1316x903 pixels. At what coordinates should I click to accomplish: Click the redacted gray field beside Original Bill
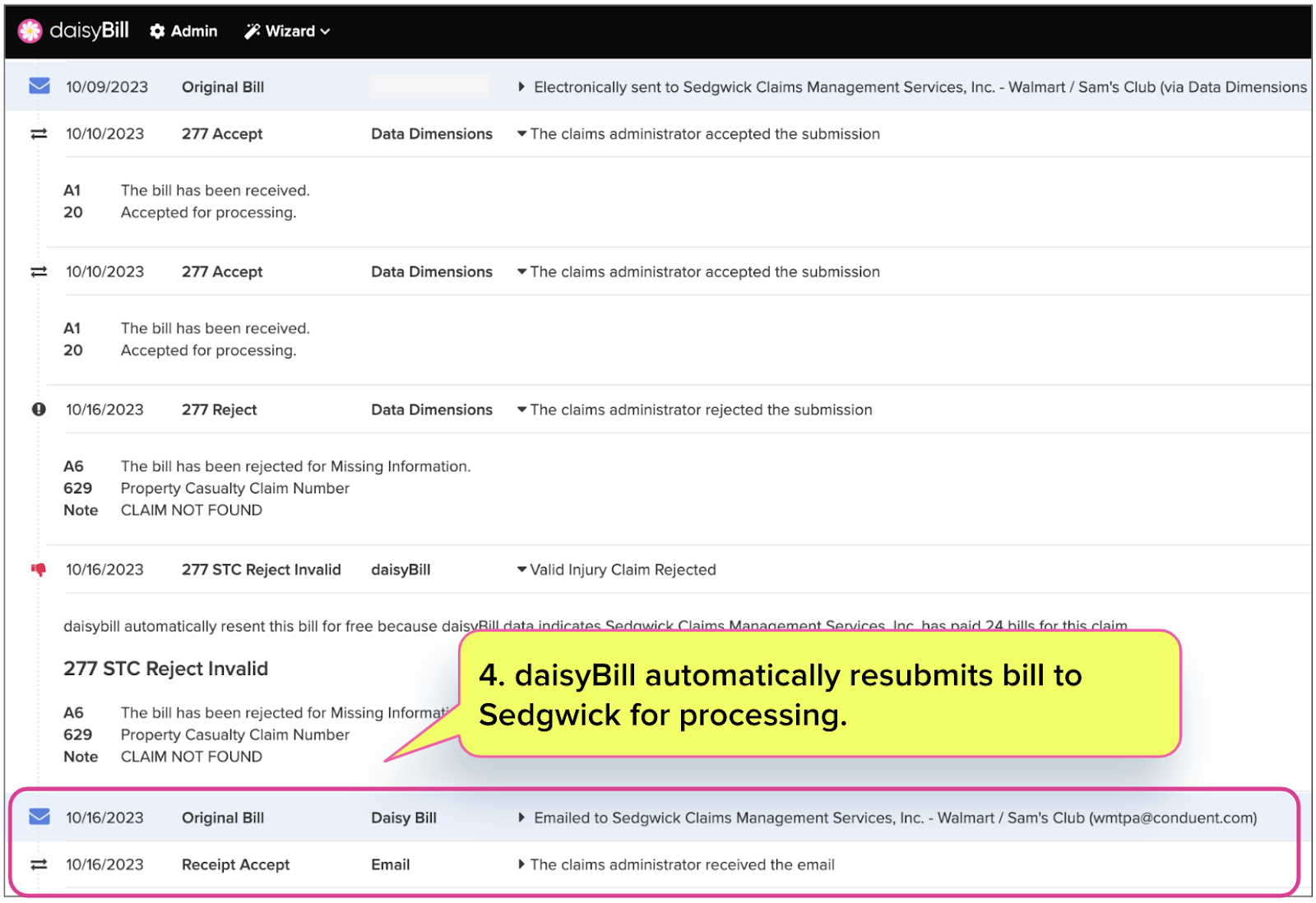429,86
